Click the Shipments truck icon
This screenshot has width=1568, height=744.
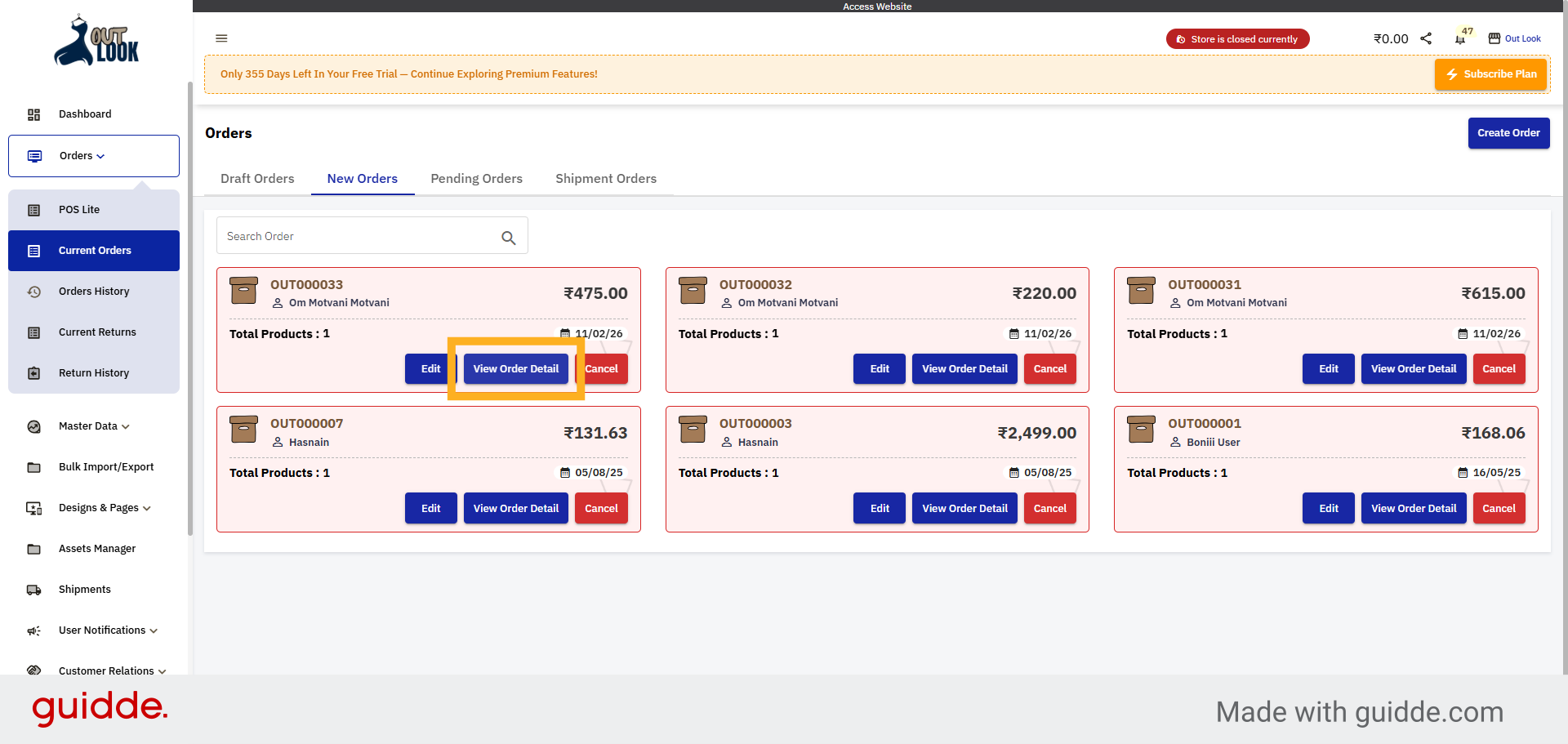(x=33, y=590)
